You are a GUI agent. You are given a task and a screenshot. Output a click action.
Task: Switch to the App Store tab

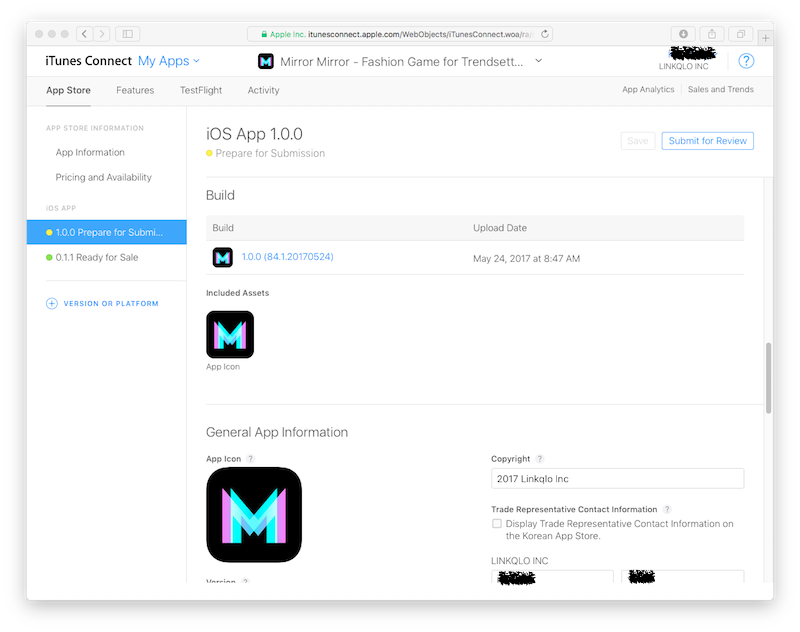pos(68,90)
